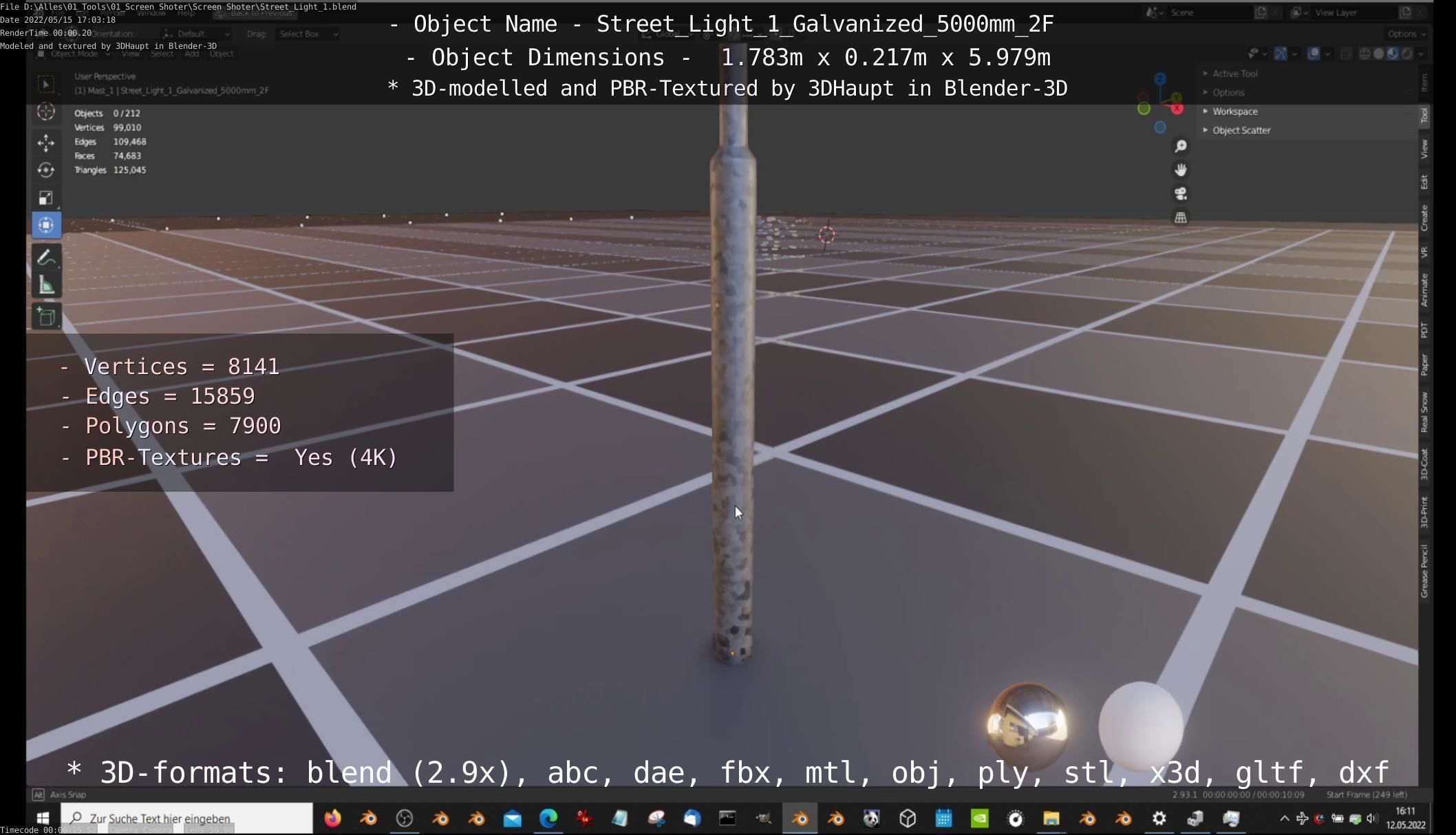Click the Windows Start button
Viewport: 1456px width, 835px height.
coord(43,818)
